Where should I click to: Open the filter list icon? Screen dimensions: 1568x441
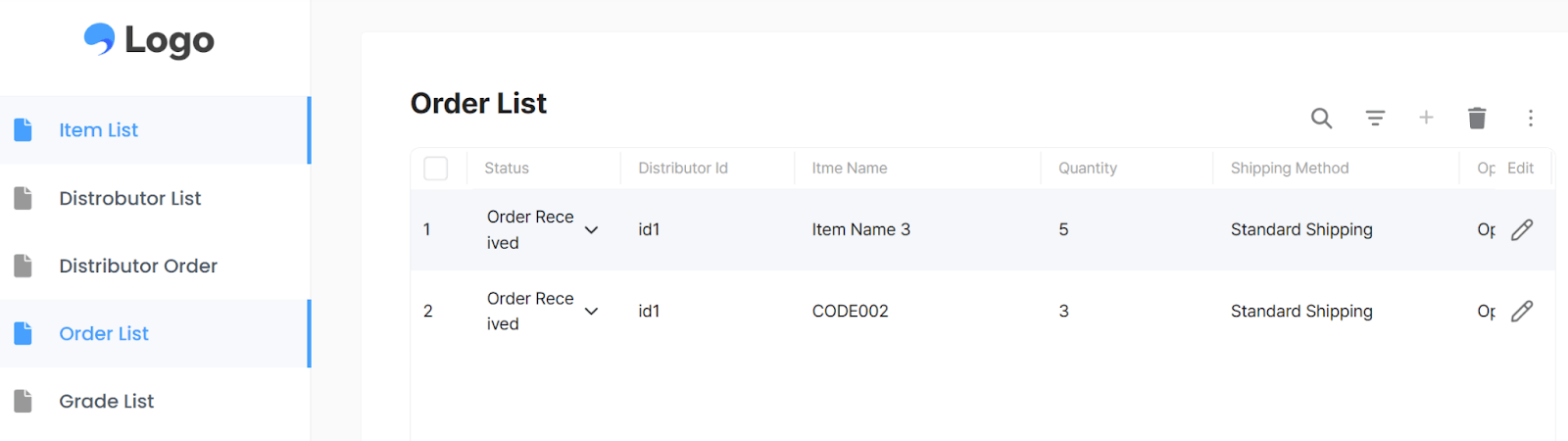tap(1375, 119)
